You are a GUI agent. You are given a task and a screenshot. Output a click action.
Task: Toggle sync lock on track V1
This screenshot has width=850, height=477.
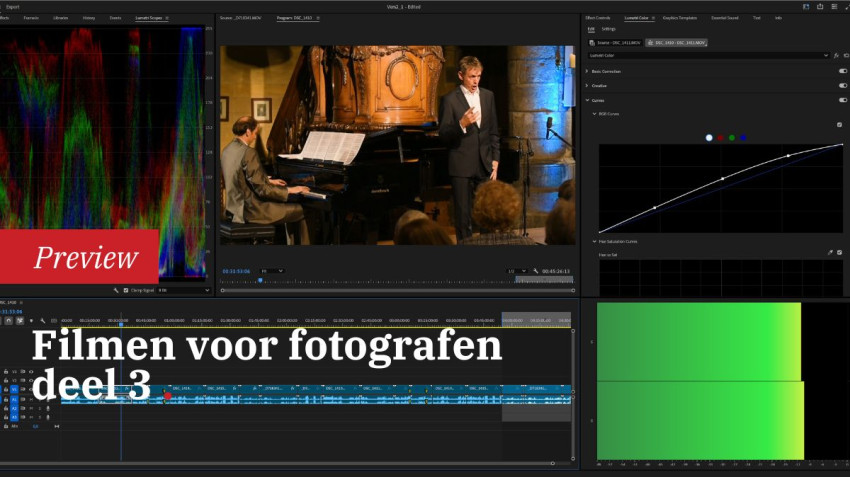(23, 389)
